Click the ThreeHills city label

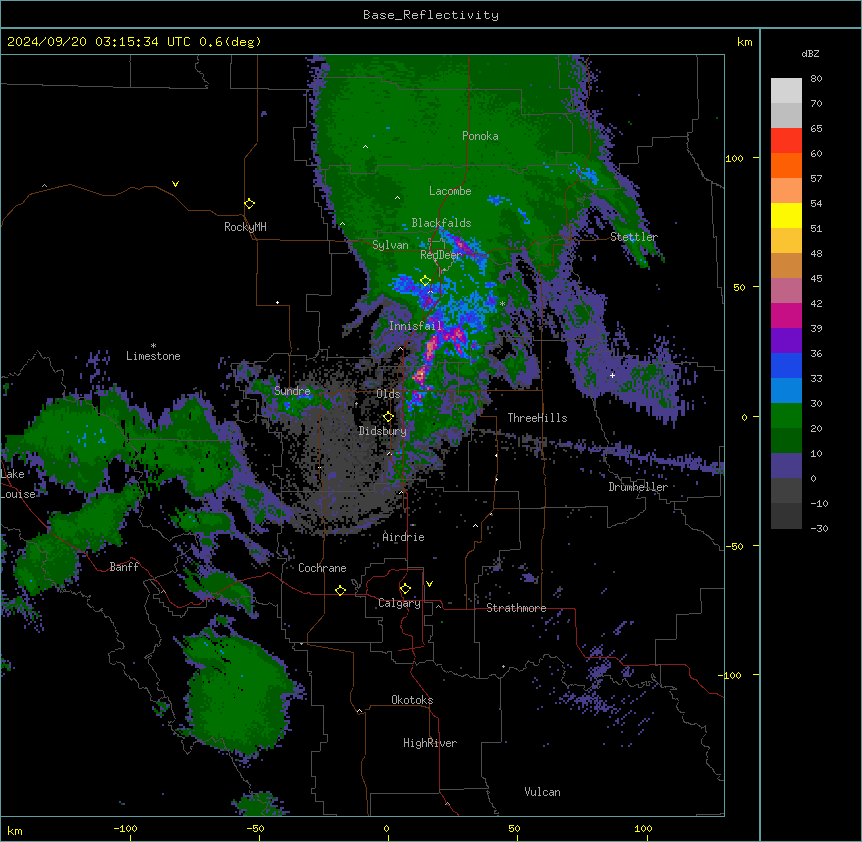click(x=537, y=418)
